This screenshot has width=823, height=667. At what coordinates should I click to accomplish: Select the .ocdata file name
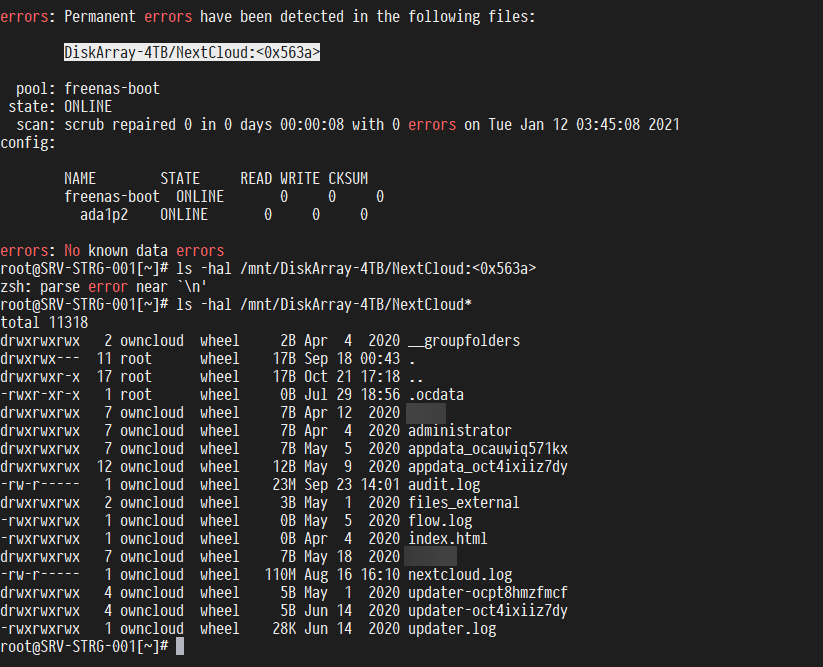click(436, 395)
